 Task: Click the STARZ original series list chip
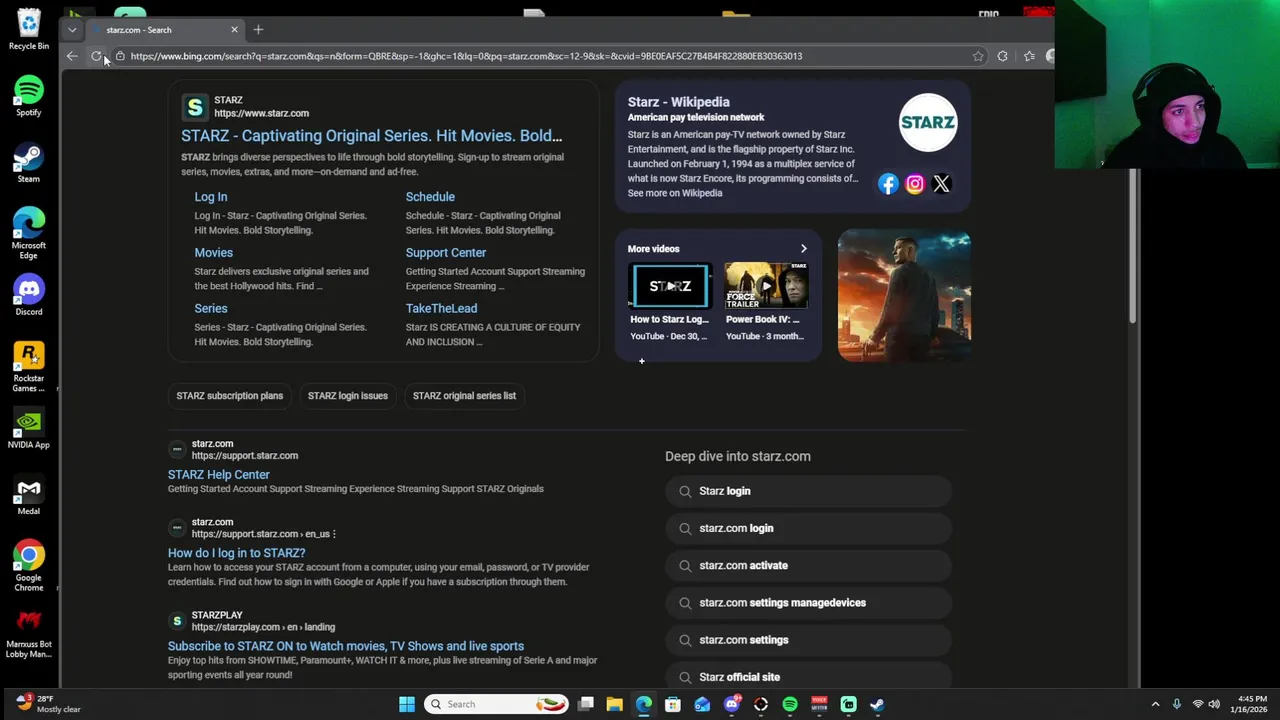pyautogui.click(x=464, y=396)
